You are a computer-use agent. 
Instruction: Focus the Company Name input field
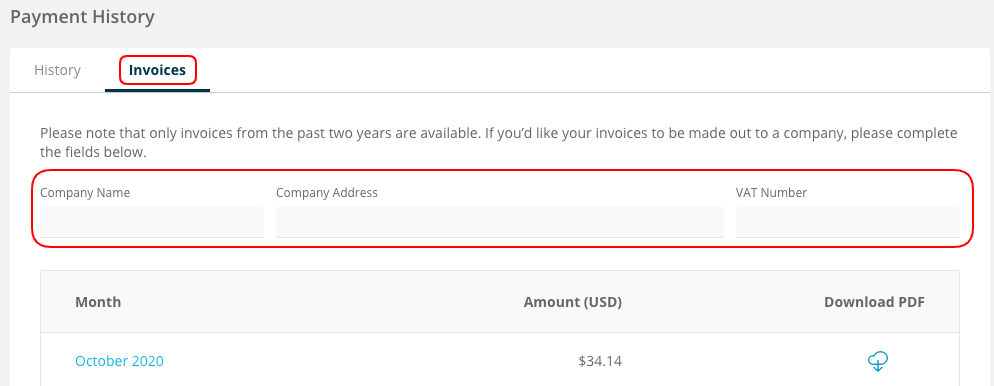coord(152,222)
